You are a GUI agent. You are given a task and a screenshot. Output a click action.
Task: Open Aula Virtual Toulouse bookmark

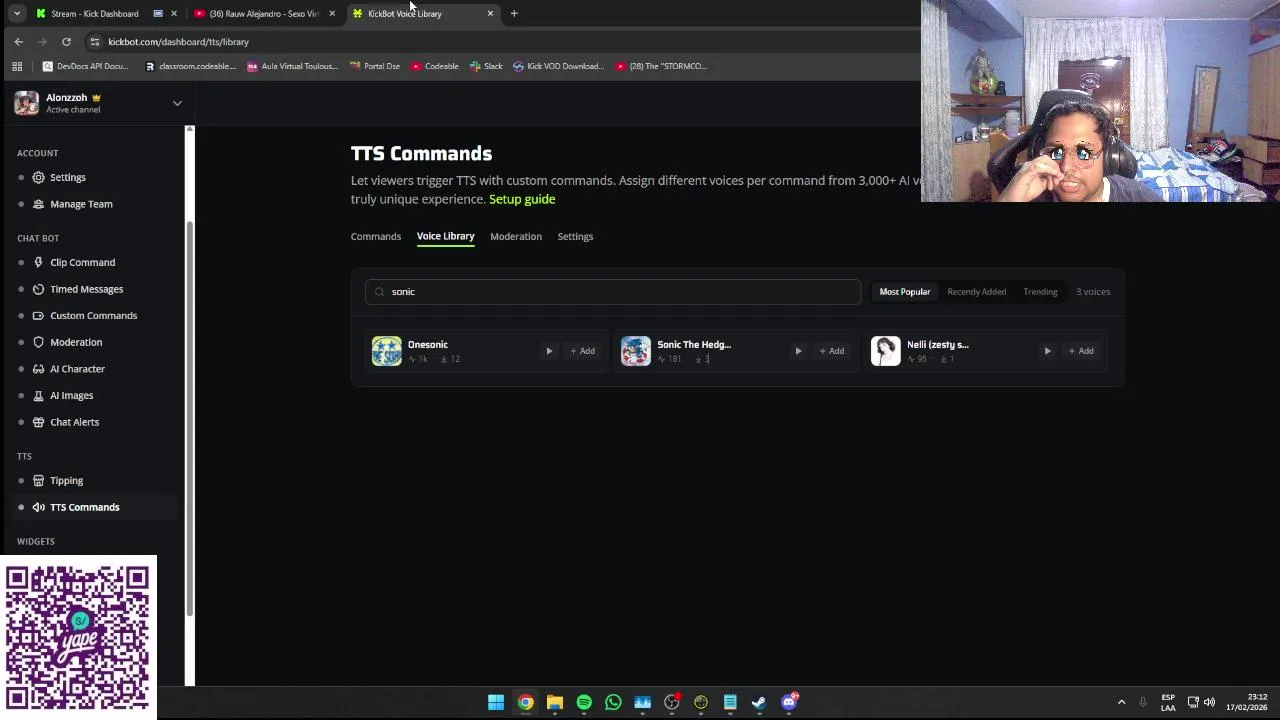pyautogui.click(x=292, y=67)
